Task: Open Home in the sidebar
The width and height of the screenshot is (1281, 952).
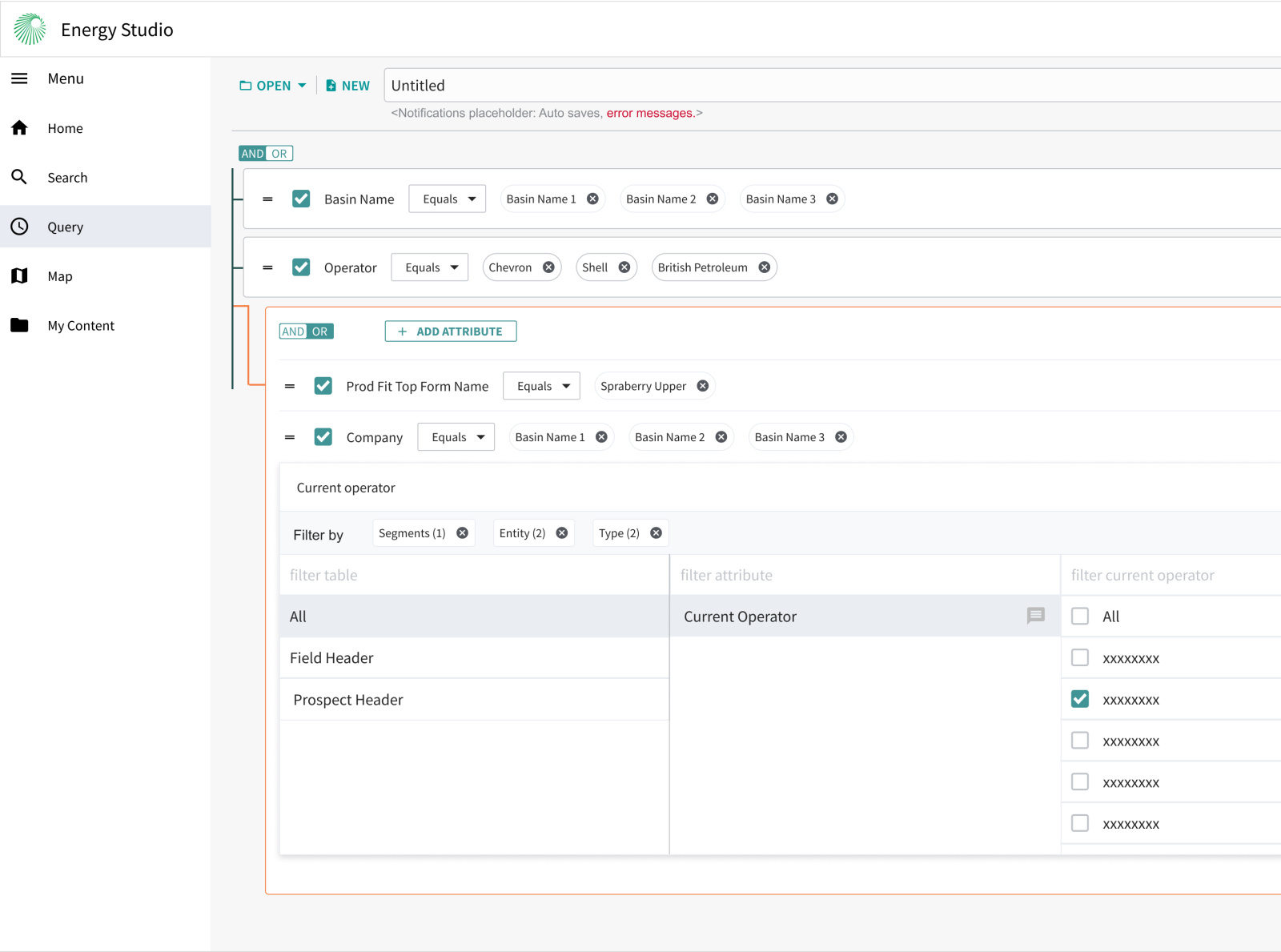Action: pos(106,128)
